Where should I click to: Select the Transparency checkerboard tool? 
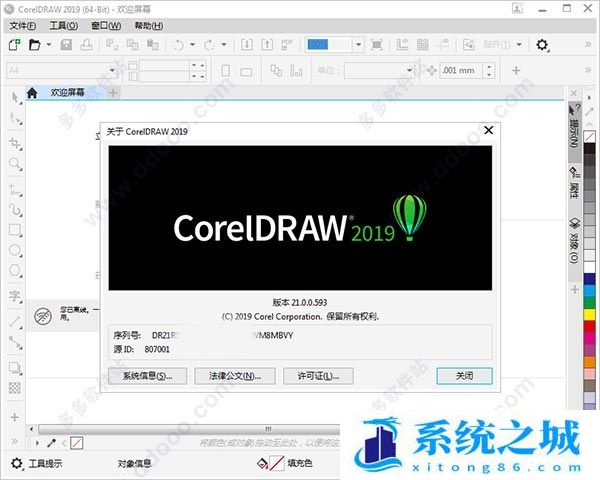click(15, 388)
